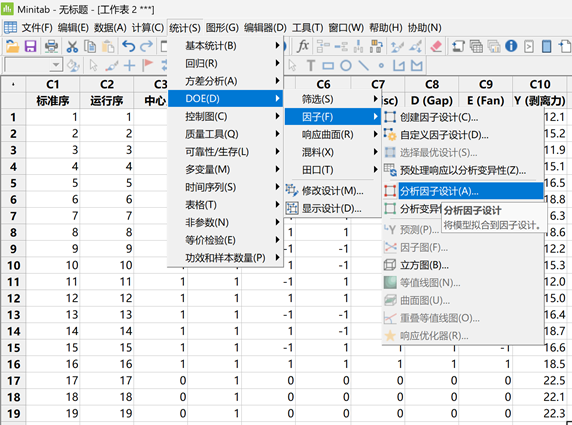Click the blue plus crosshair icon
572x425 pixels.
click(130, 66)
